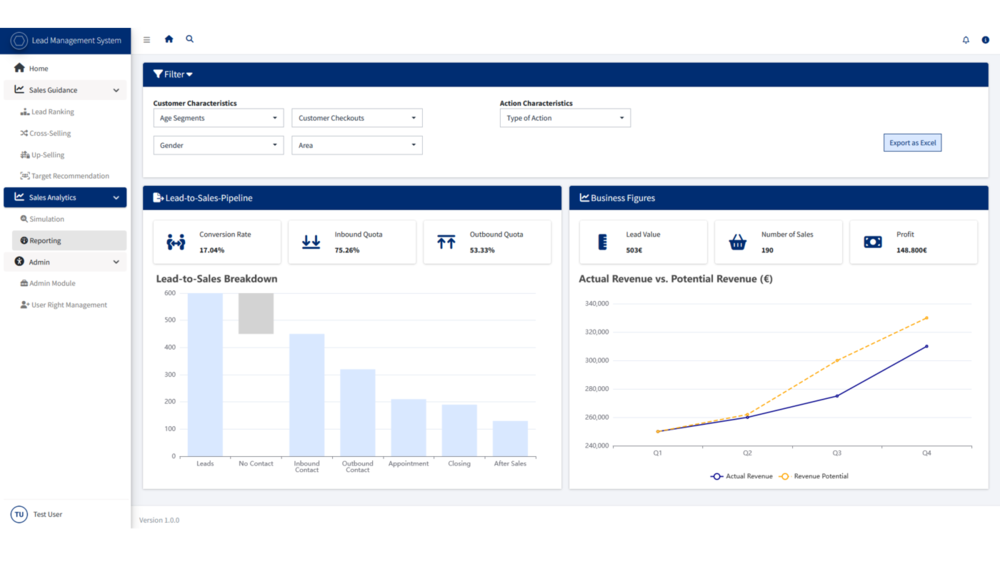Click the home icon in top bar

coord(169,39)
